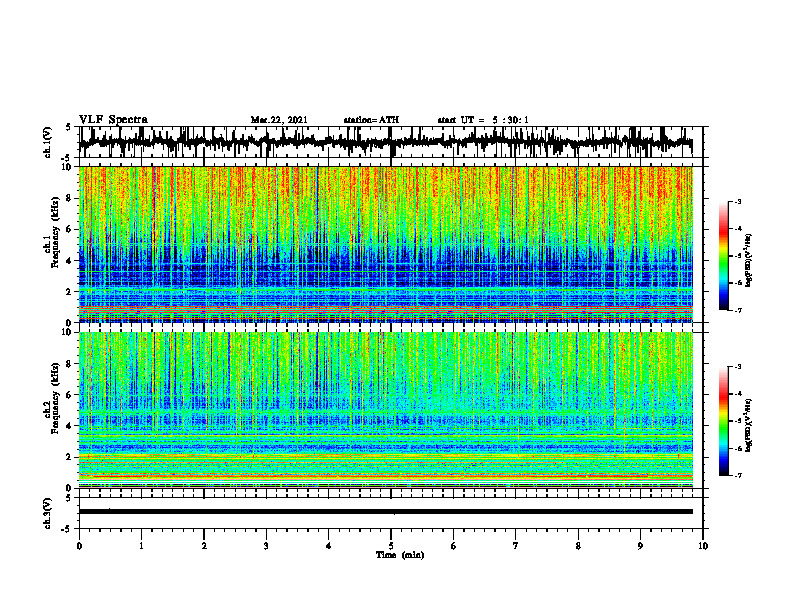Click the time axis tick label 10 at bottom right

703,546
